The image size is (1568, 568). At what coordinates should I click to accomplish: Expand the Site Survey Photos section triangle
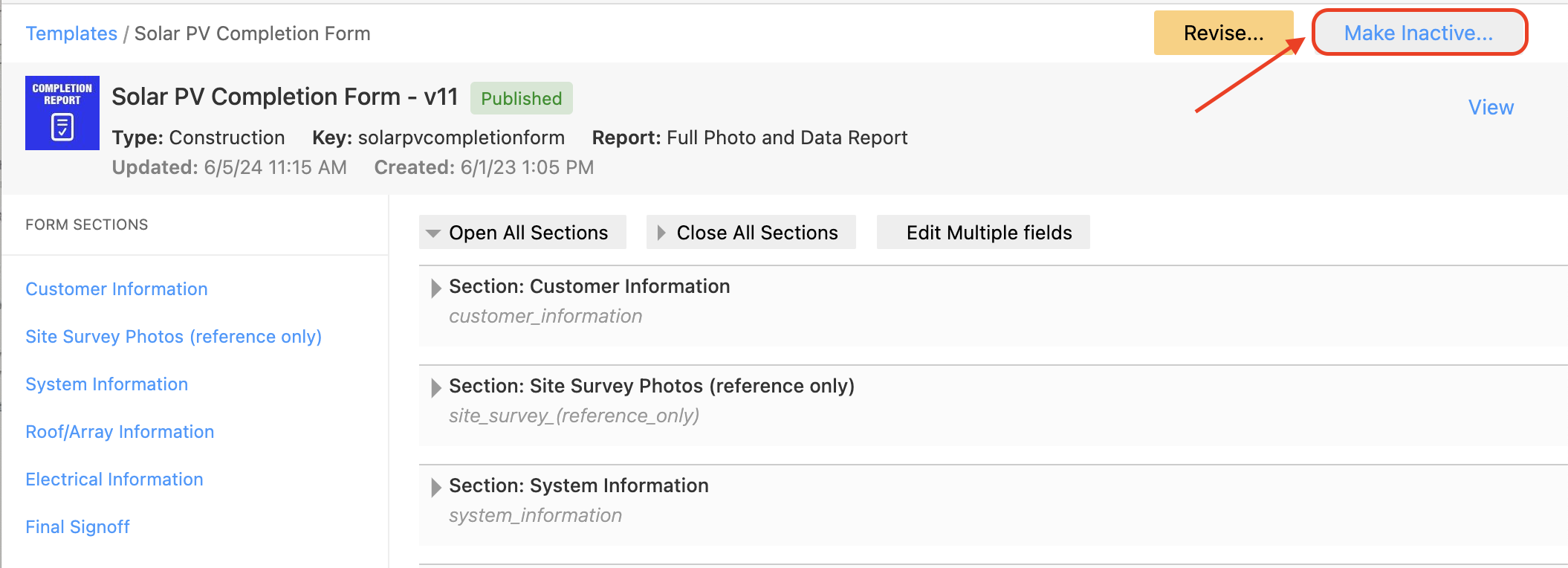pyautogui.click(x=436, y=388)
